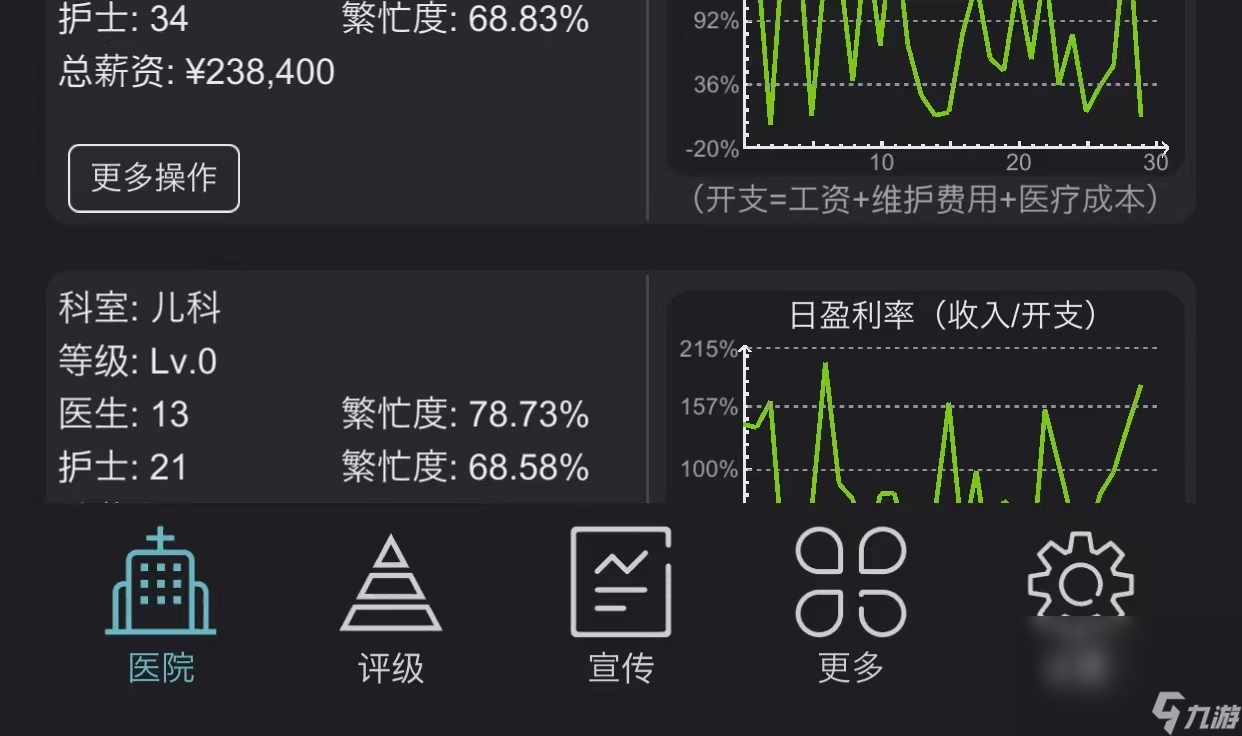The height and width of the screenshot is (736, 1242).
Task: Switch to the 宣传 tab label
Action: coord(621,668)
